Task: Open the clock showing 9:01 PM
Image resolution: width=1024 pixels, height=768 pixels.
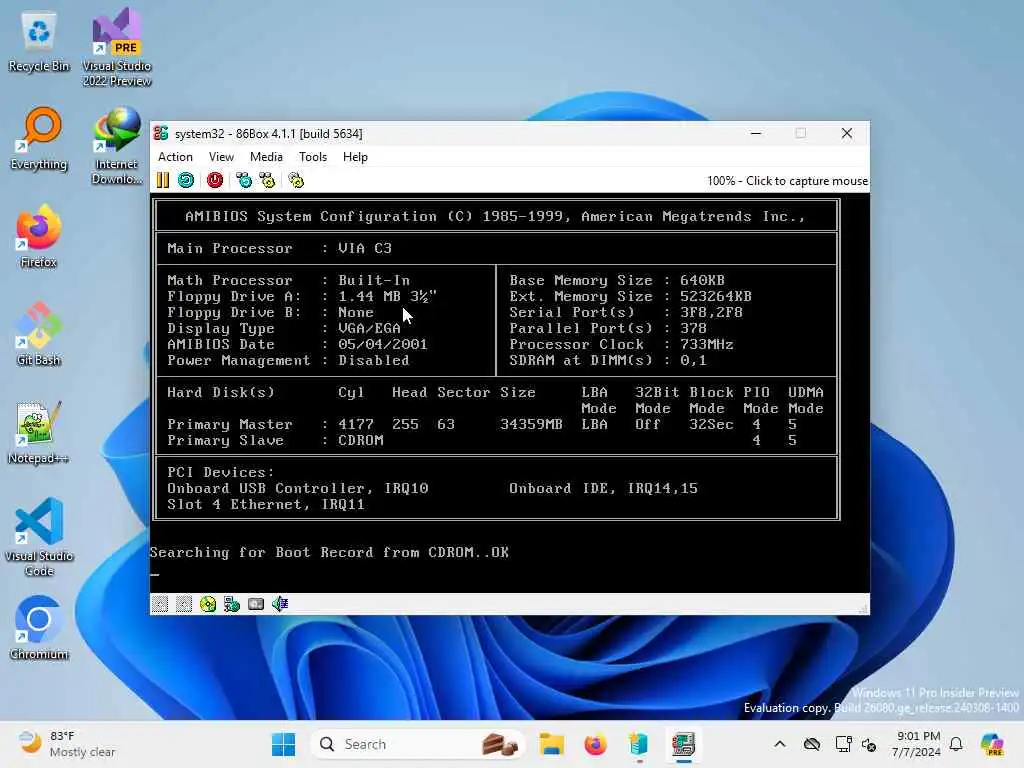Action: [x=917, y=744]
